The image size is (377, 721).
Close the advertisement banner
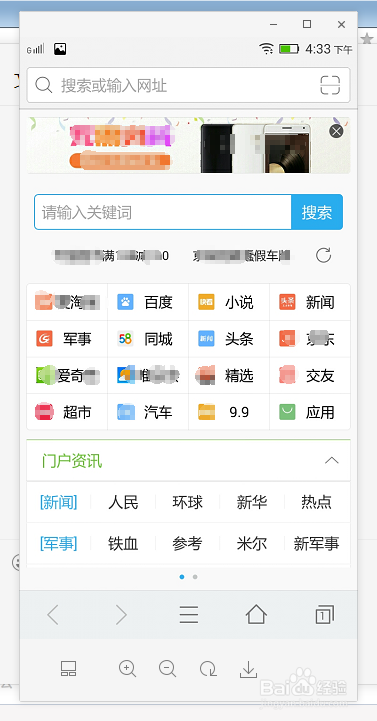336,132
